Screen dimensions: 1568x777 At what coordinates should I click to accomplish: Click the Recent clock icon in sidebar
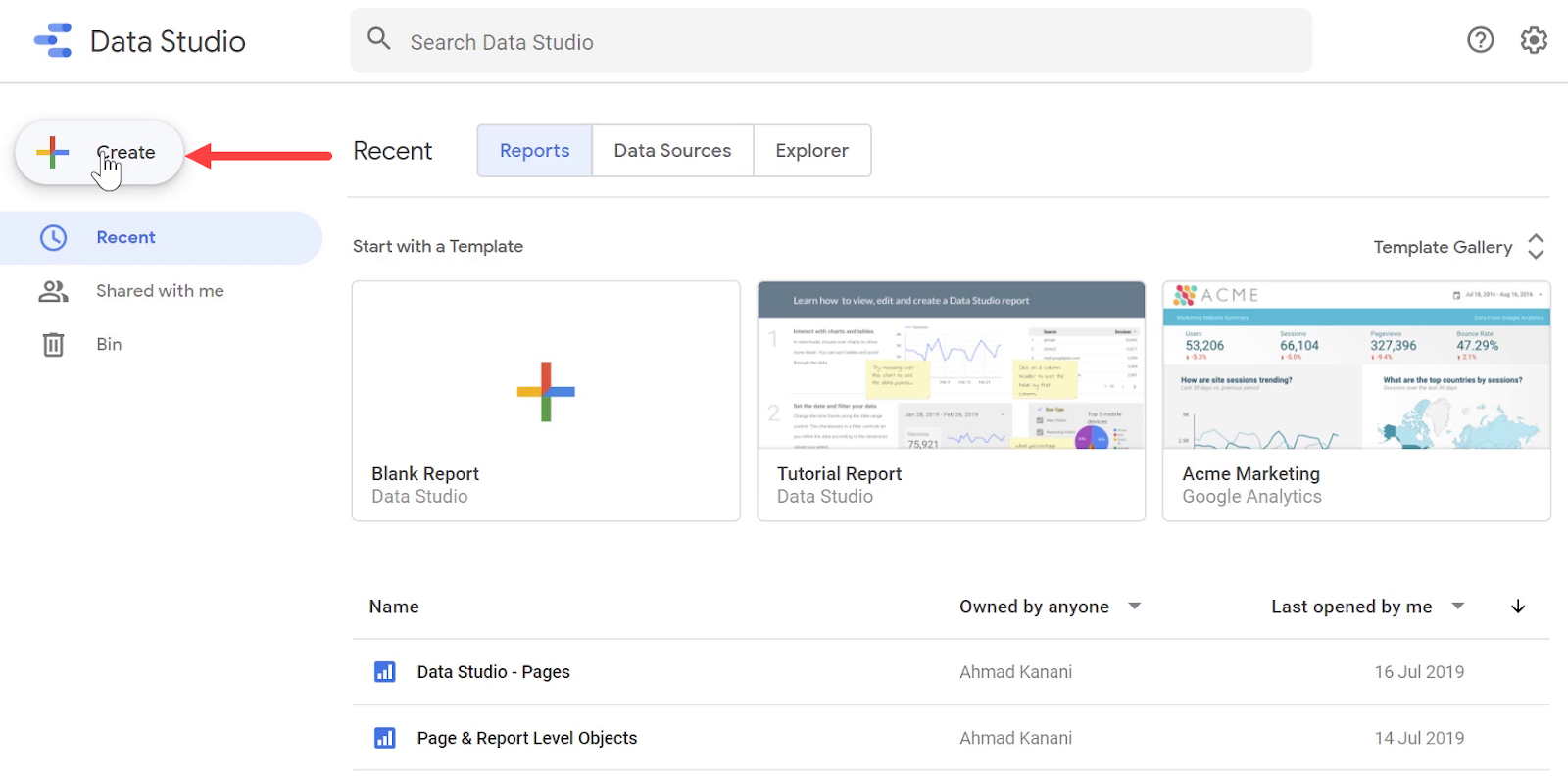[53, 237]
